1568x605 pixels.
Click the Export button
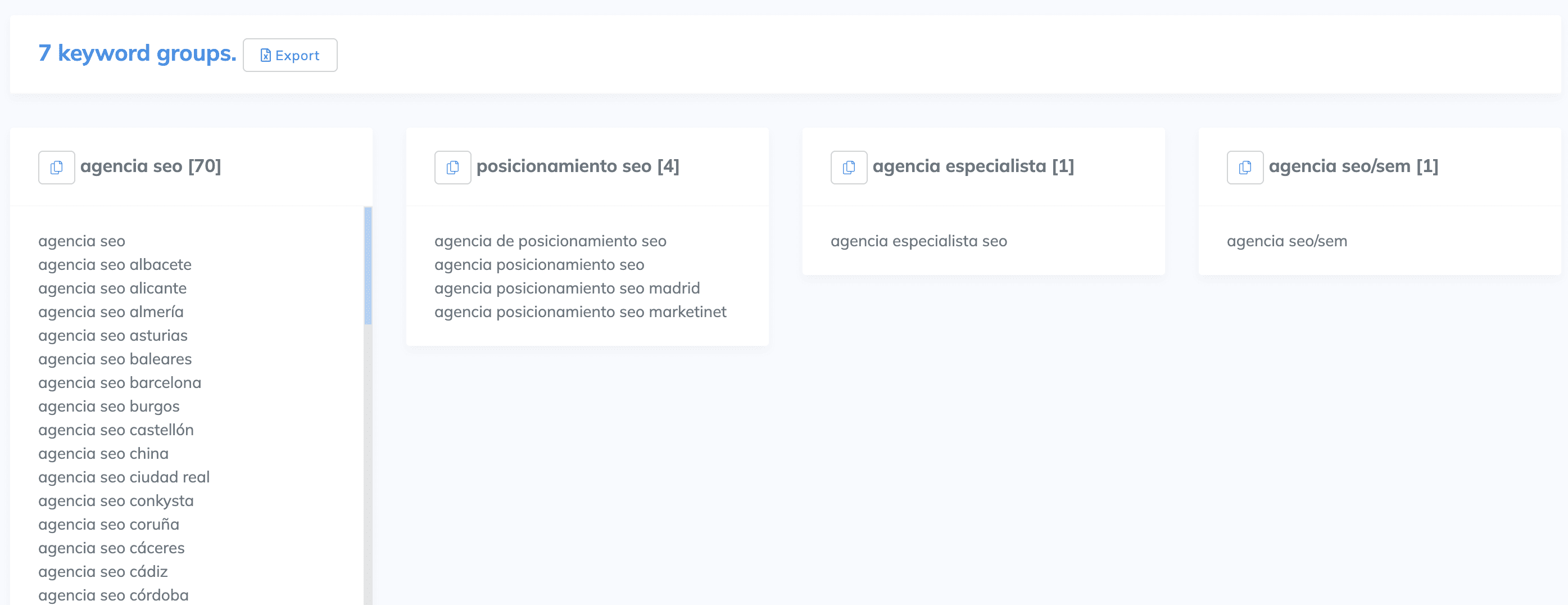(290, 56)
